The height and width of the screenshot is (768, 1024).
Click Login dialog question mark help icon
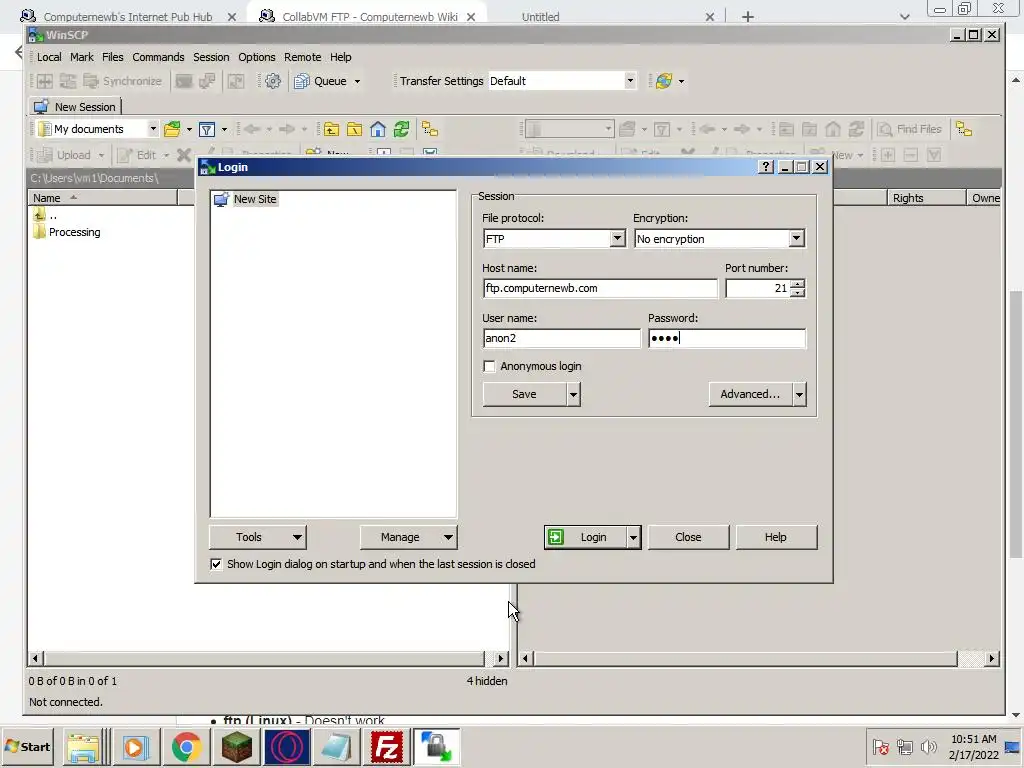766,167
